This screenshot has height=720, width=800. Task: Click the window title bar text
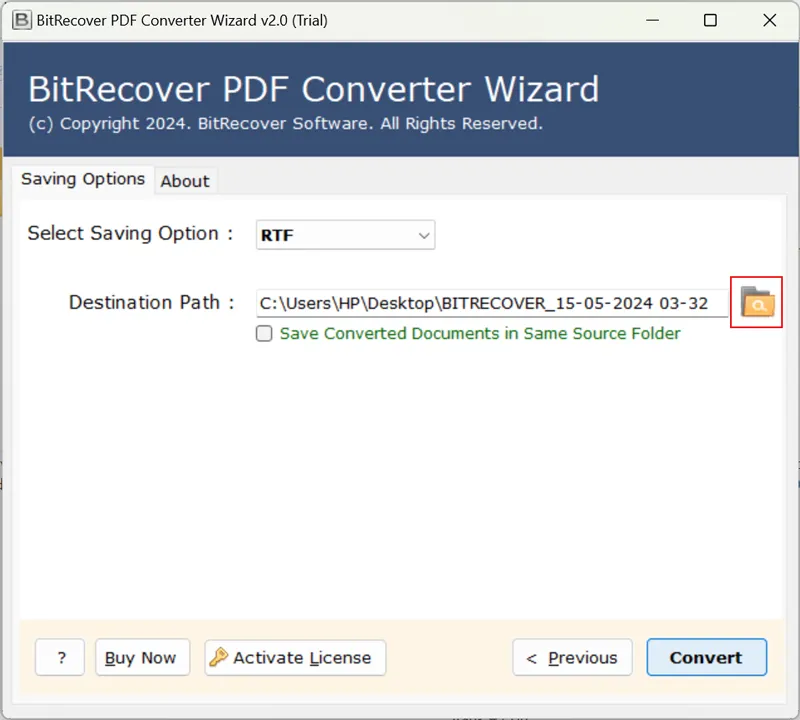(x=182, y=20)
